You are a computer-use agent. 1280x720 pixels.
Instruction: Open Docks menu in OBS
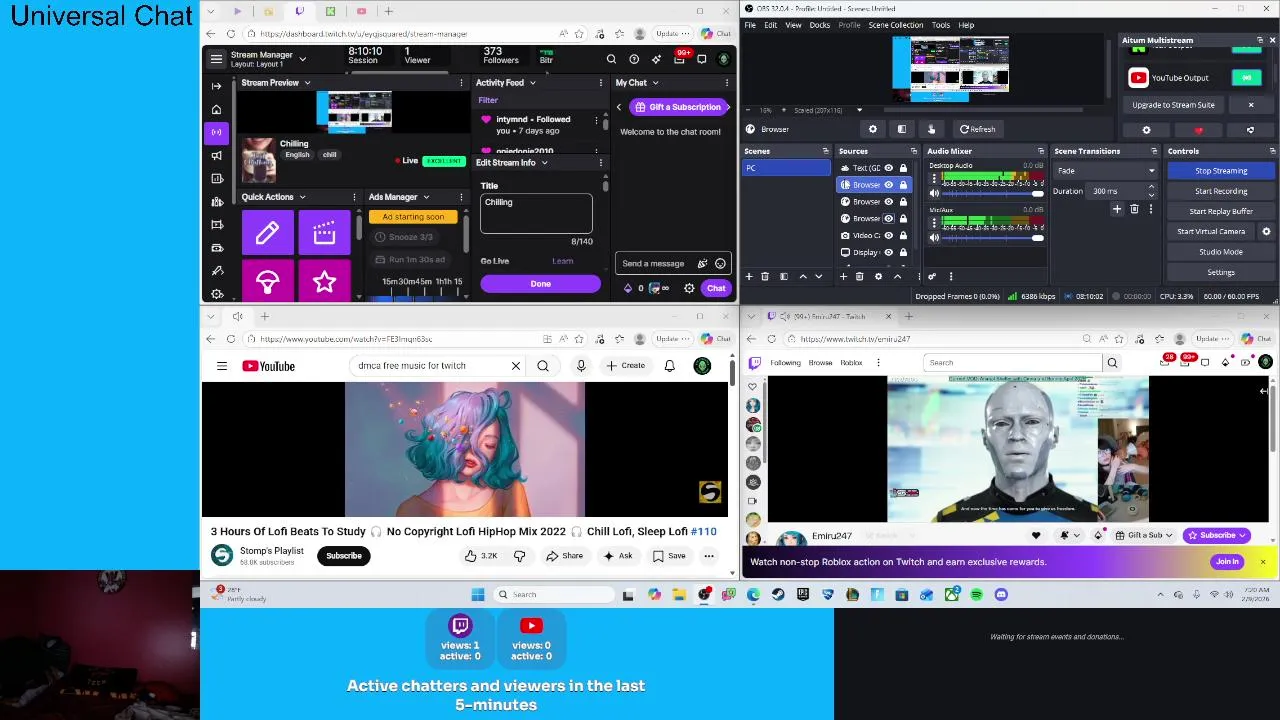click(820, 25)
